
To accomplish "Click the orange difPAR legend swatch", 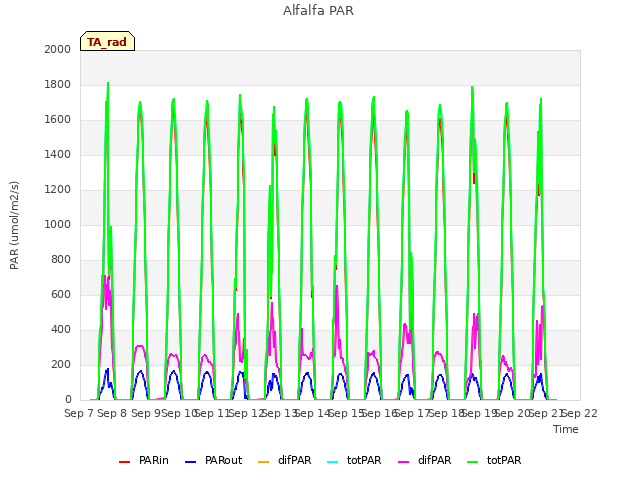I will [264, 462].
